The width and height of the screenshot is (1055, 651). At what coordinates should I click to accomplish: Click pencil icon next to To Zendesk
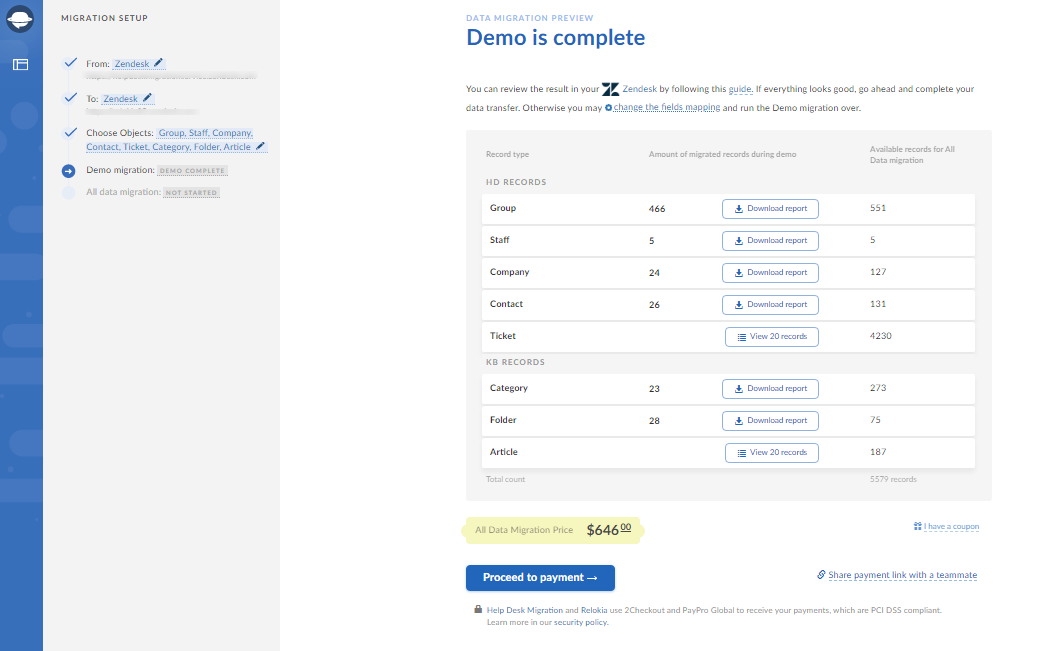point(148,98)
